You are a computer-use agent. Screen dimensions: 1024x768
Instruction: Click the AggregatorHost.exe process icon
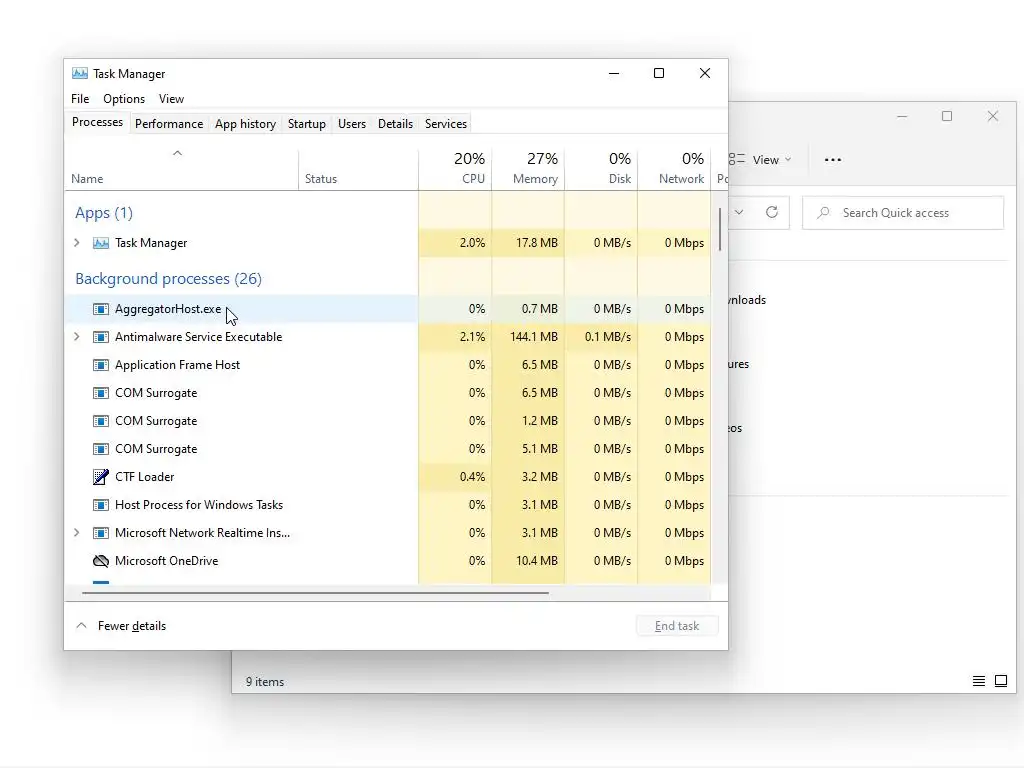coord(101,309)
